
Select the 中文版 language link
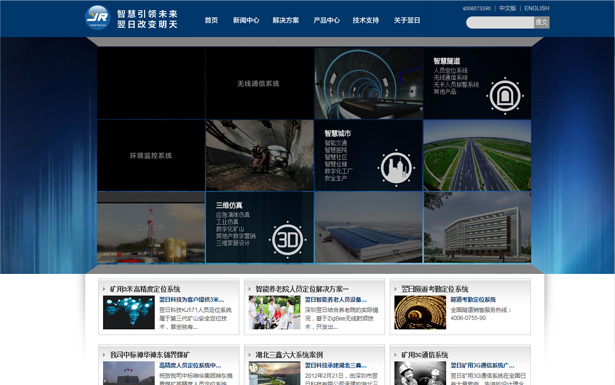click(x=508, y=8)
